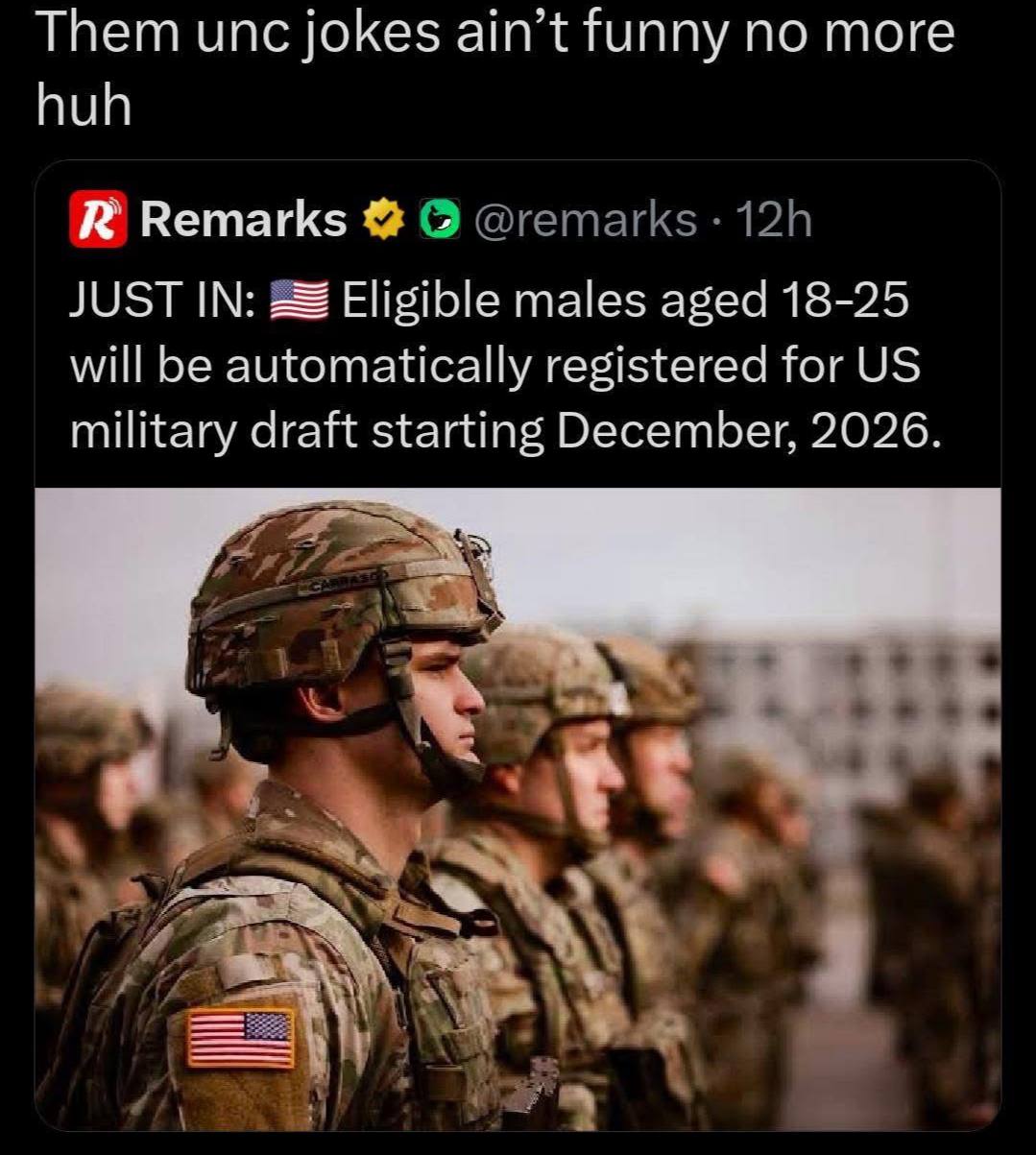The width and height of the screenshot is (1036, 1155).
Task: Click the green affiliate badge beside the checkmark
Action: 438,221
